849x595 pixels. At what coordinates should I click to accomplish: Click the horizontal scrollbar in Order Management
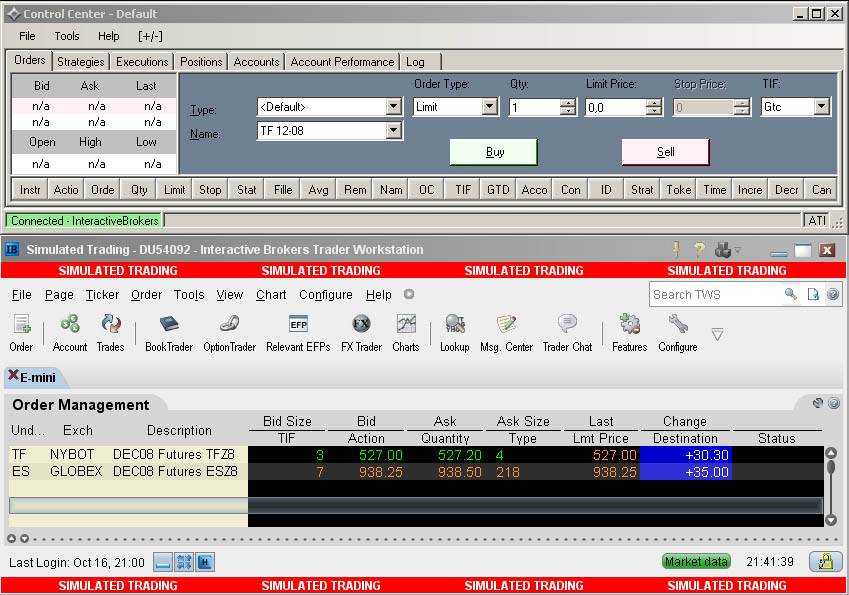pos(415,506)
